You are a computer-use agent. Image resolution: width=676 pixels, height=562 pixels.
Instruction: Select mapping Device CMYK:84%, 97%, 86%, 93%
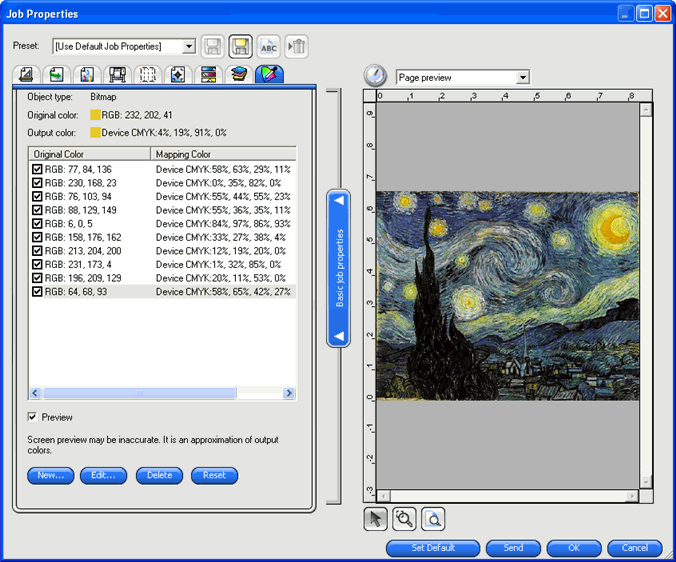coord(223,224)
